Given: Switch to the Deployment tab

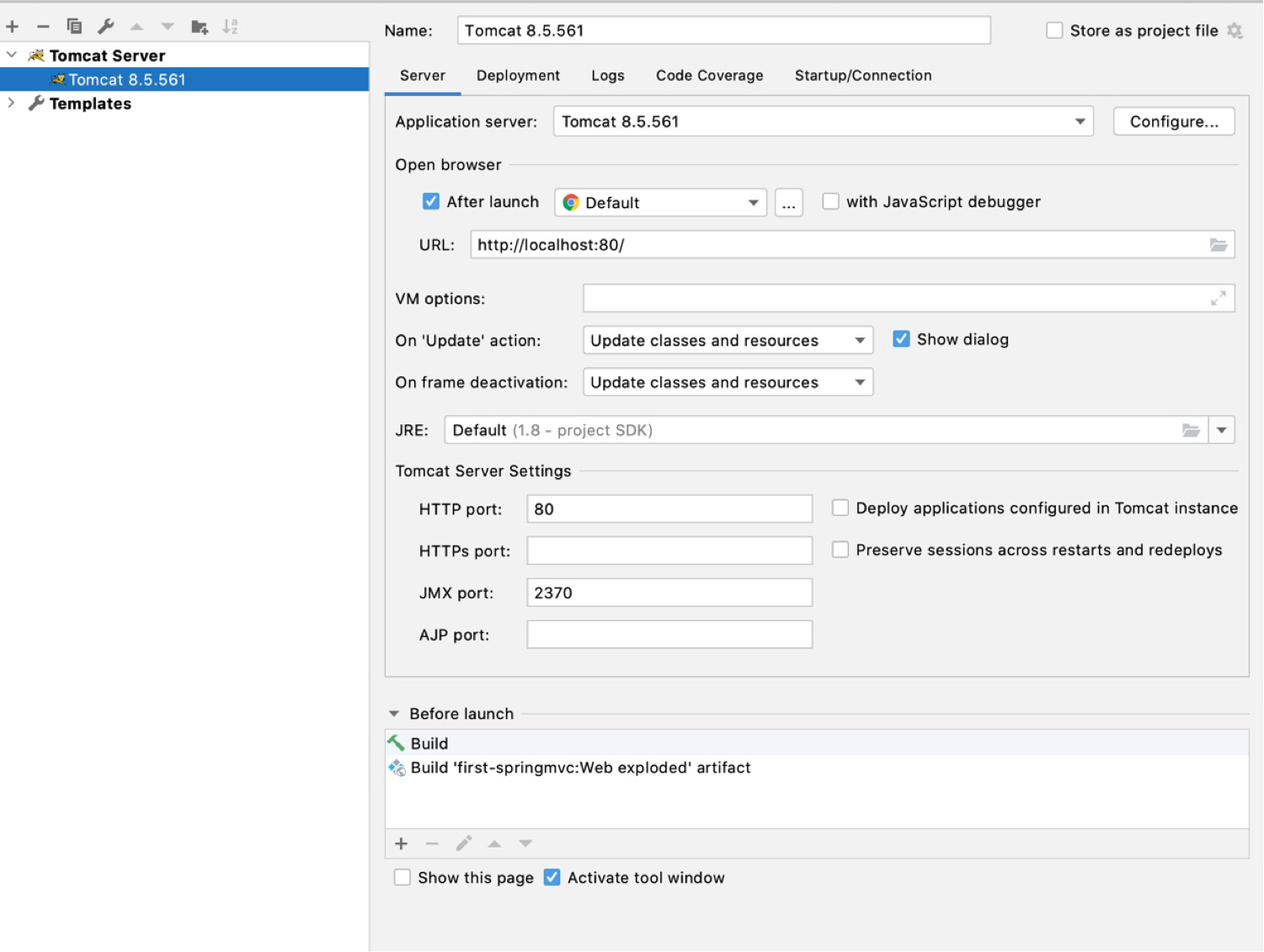Looking at the screenshot, I should click(x=518, y=76).
